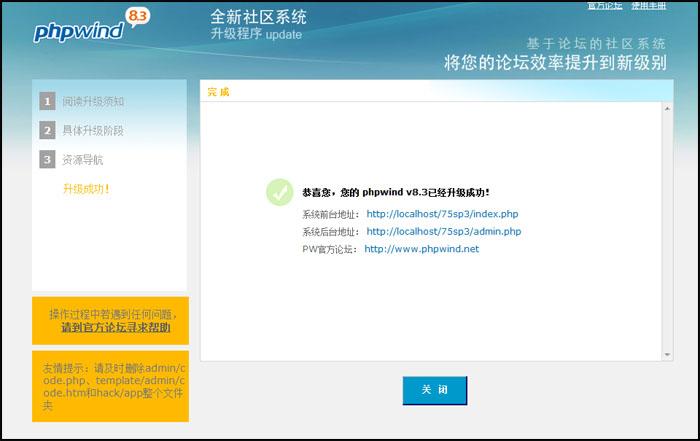The image size is (700, 441).
Task: Click the 友情提示 reminder text
Action: (x=113, y=387)
